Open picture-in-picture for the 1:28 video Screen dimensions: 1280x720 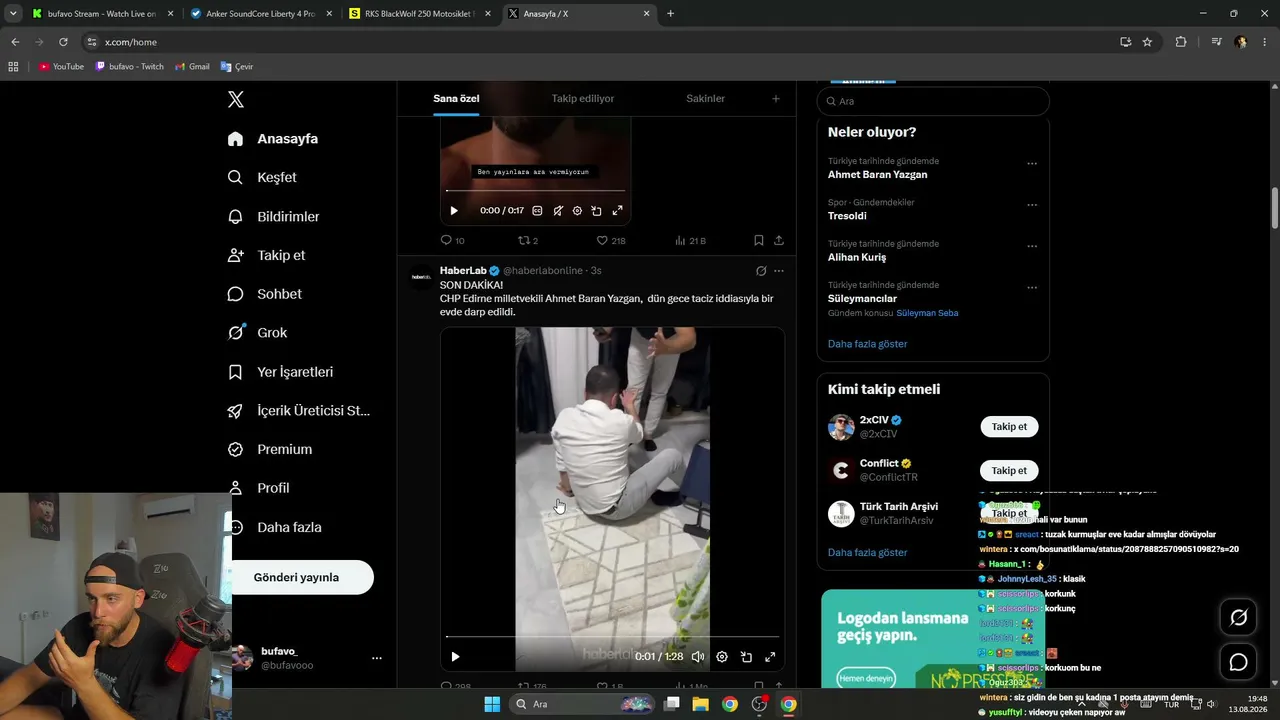pyautogui.click(x=746, y=657)
